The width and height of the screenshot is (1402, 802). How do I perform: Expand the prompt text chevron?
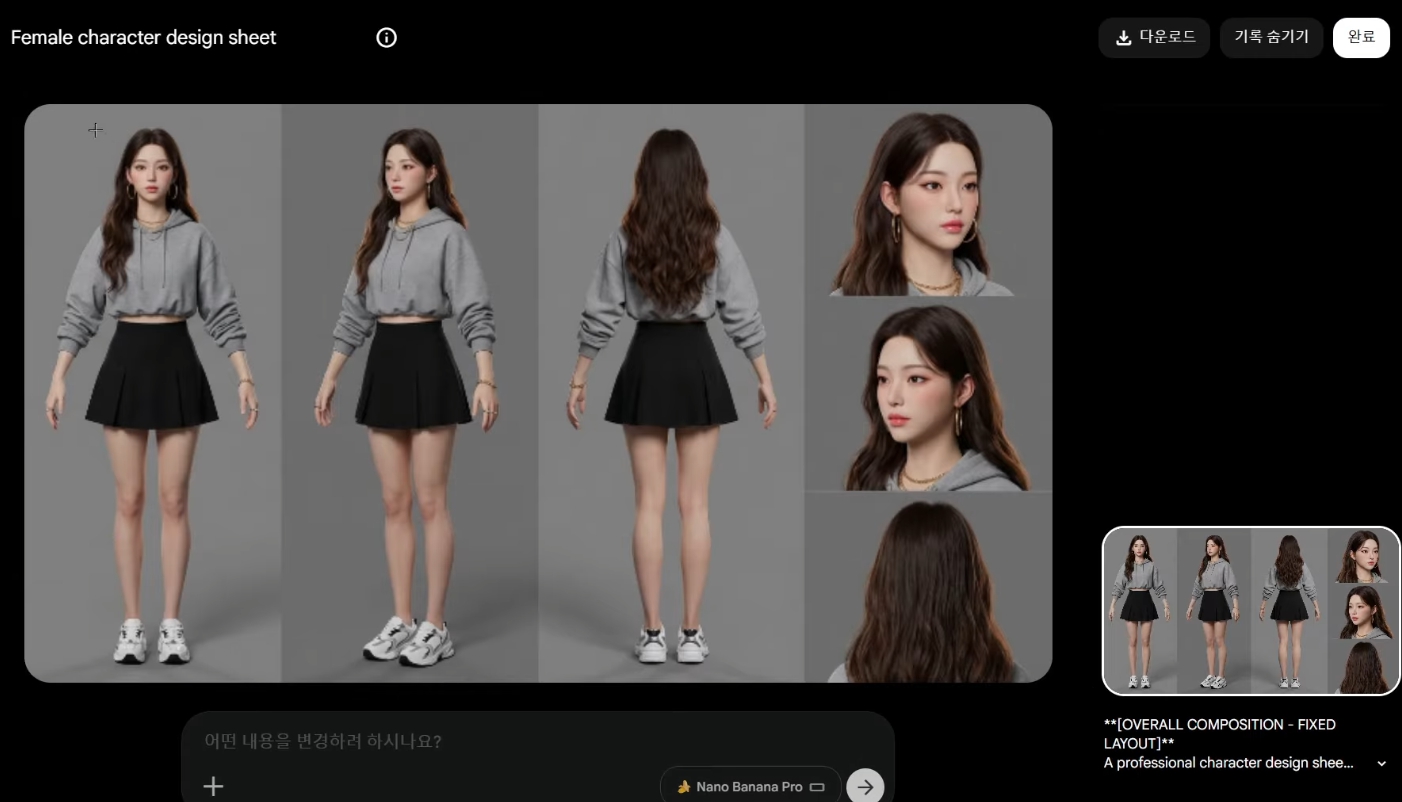pos(1381,764)
